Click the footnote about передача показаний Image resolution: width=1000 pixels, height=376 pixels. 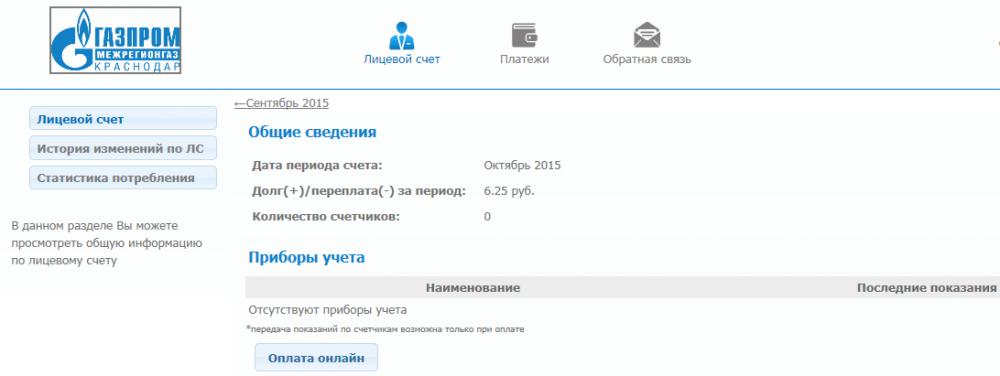pyautogui.click(x=385, y=329)
